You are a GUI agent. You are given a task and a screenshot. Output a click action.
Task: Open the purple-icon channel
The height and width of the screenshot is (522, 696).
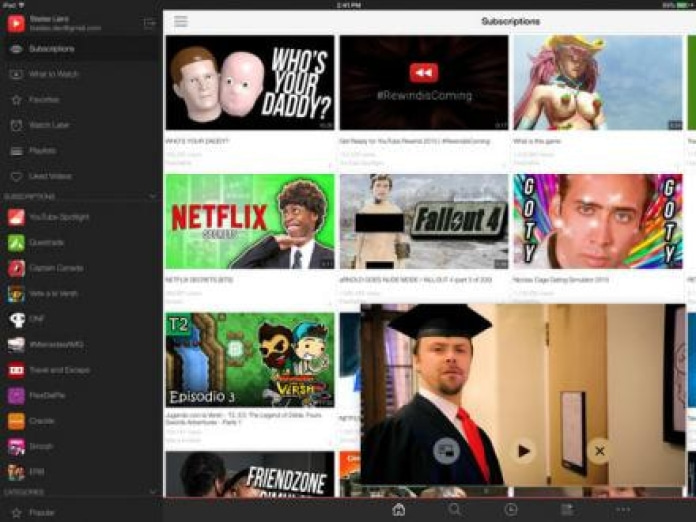point(81,395)
